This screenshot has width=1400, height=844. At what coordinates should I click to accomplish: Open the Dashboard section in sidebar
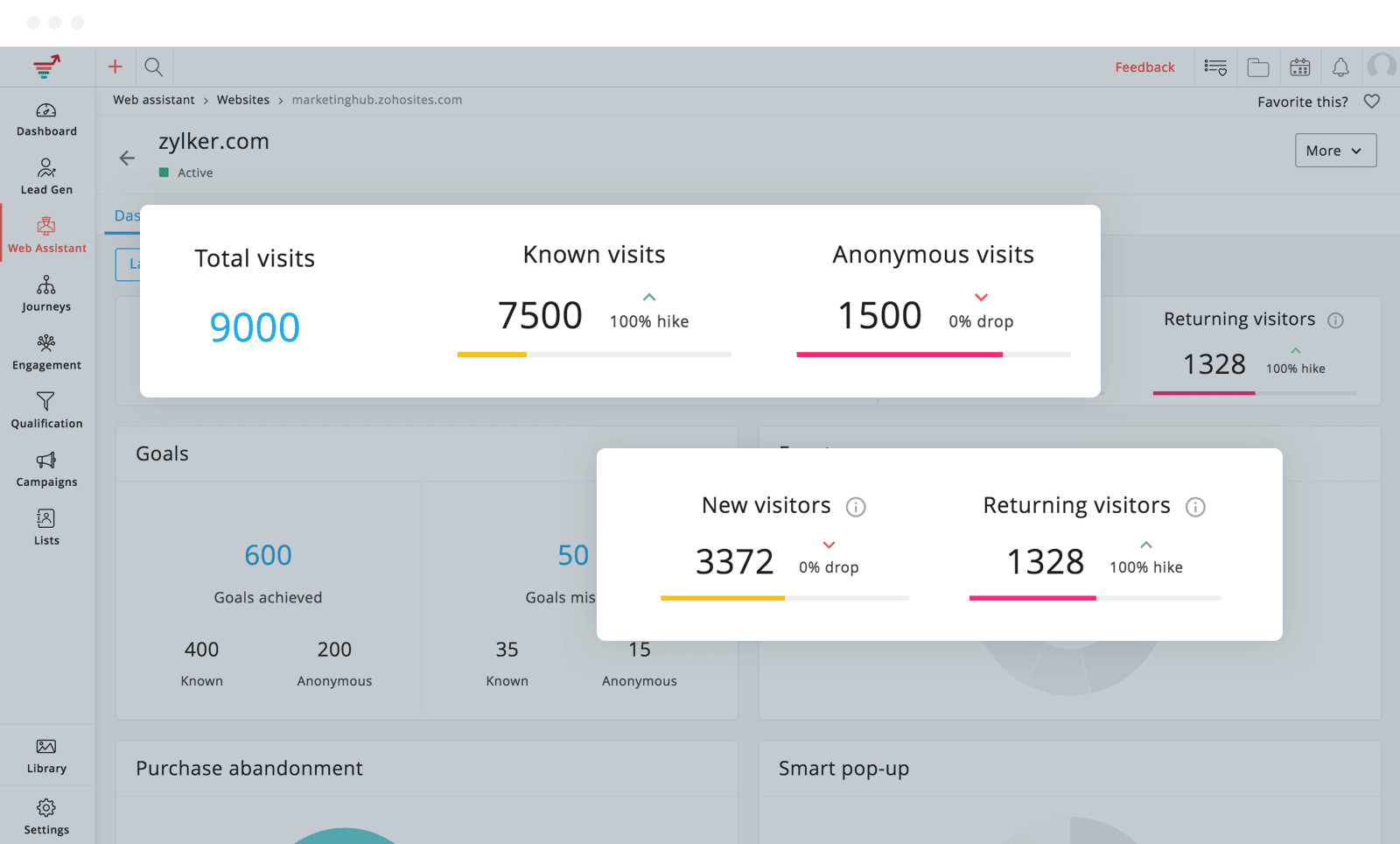(x=46, y=119)
